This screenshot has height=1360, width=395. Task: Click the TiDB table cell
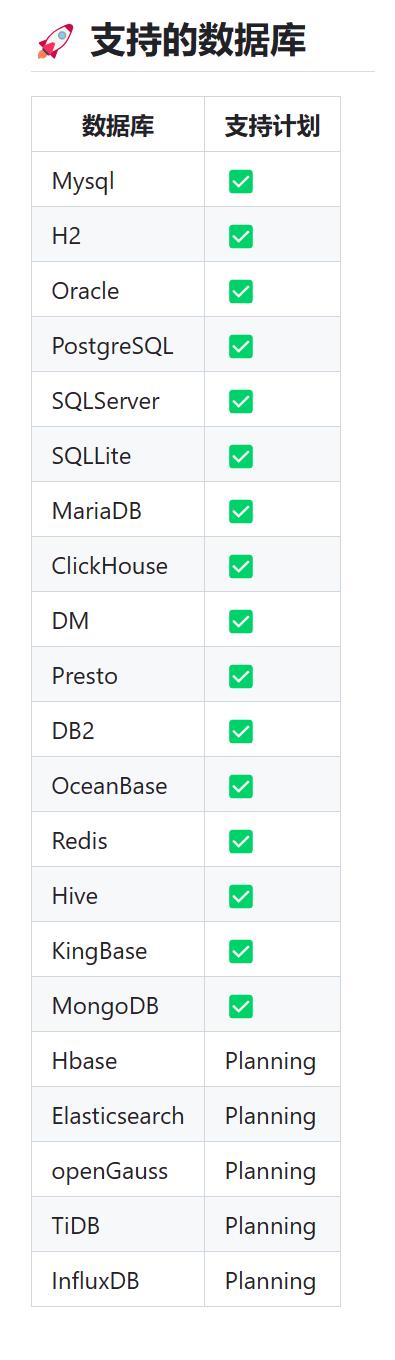118,1227
